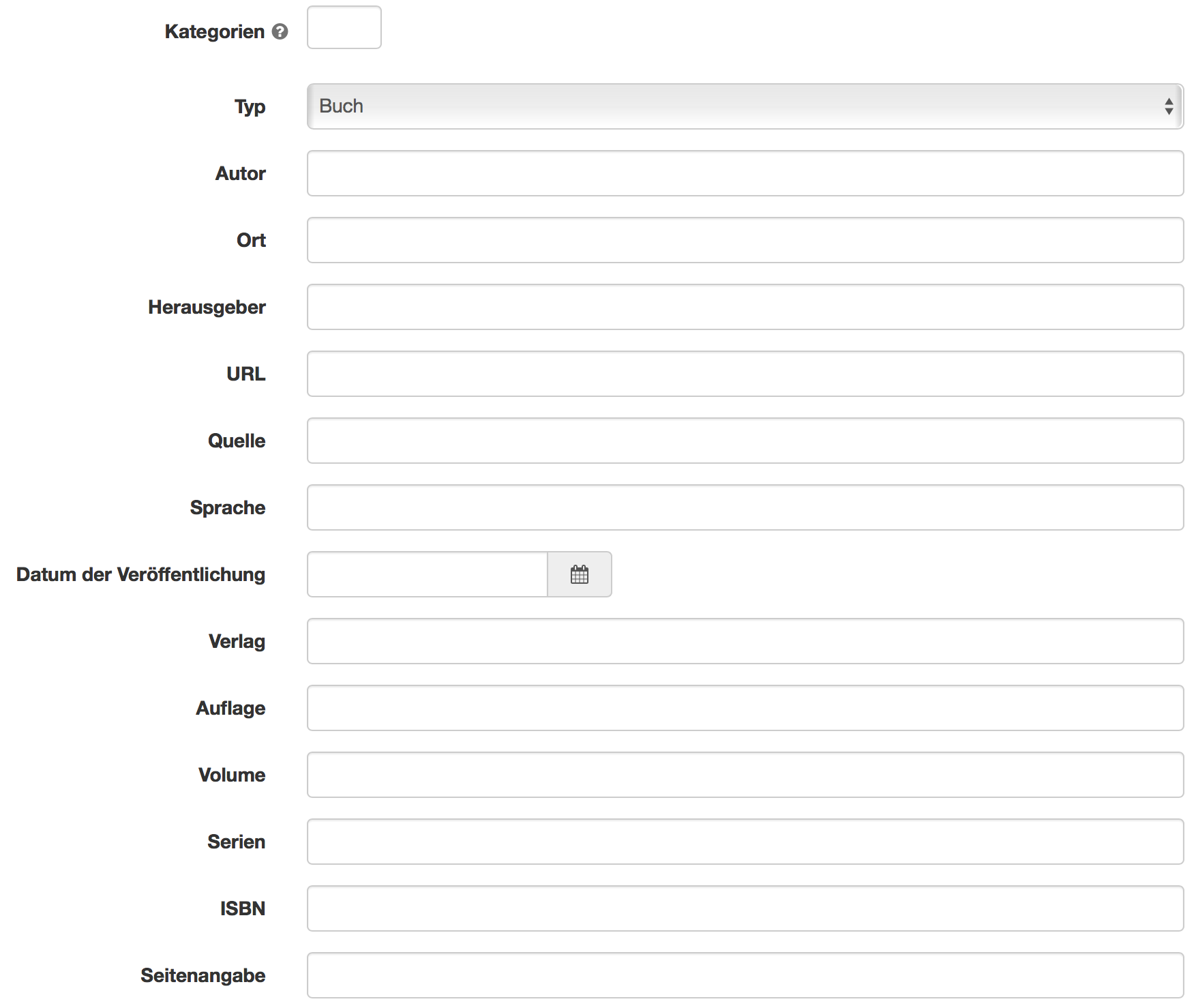Click the Seitenangabe text field
1196x1008 pixels.
click(x=745, y=975)
